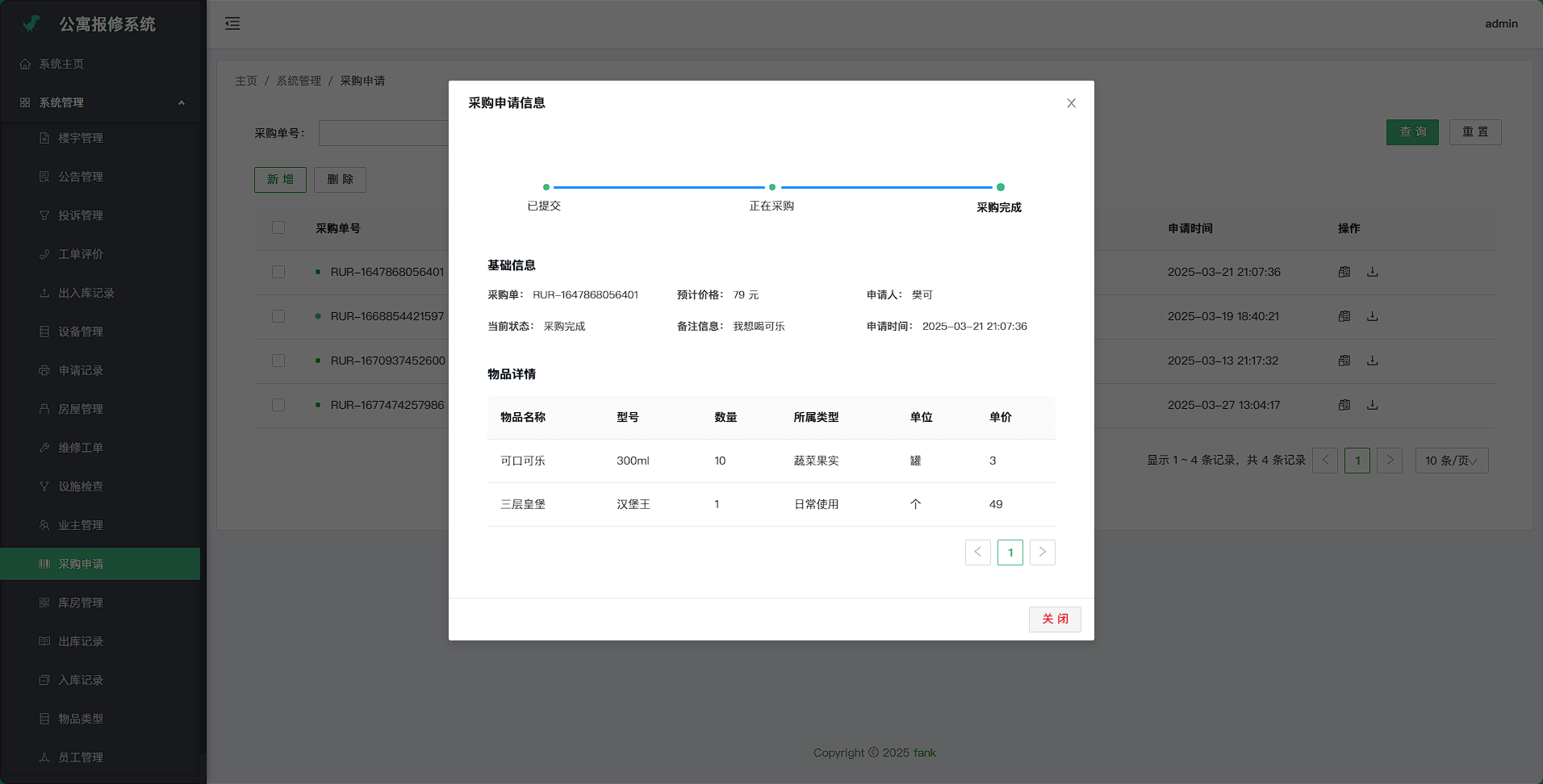The image size is (1543, 784).
Task: Click the 关闭 button in dialog
Action: click(1054, 619)
